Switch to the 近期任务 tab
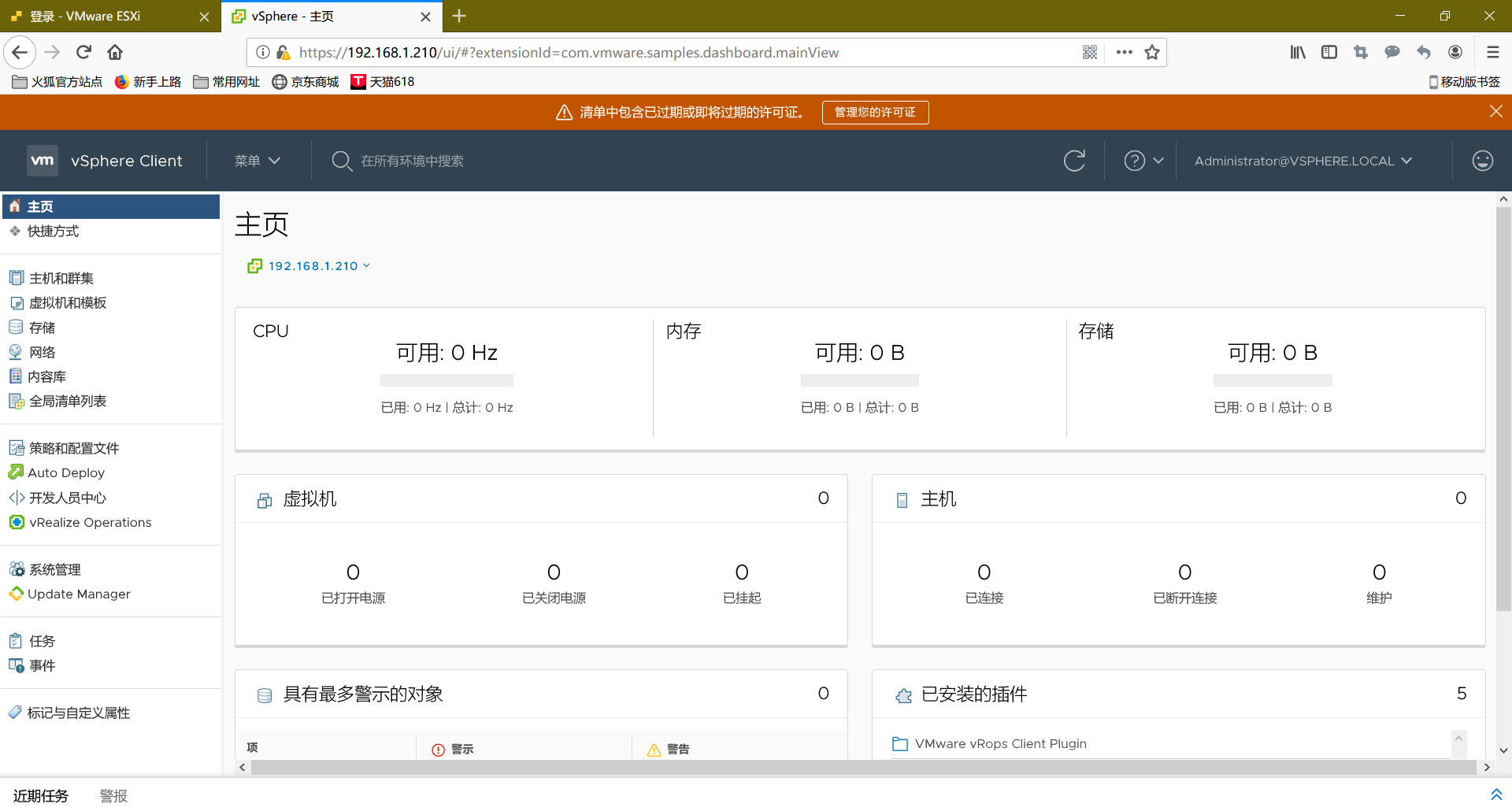 pyautogui.click(x=41, y=796)
